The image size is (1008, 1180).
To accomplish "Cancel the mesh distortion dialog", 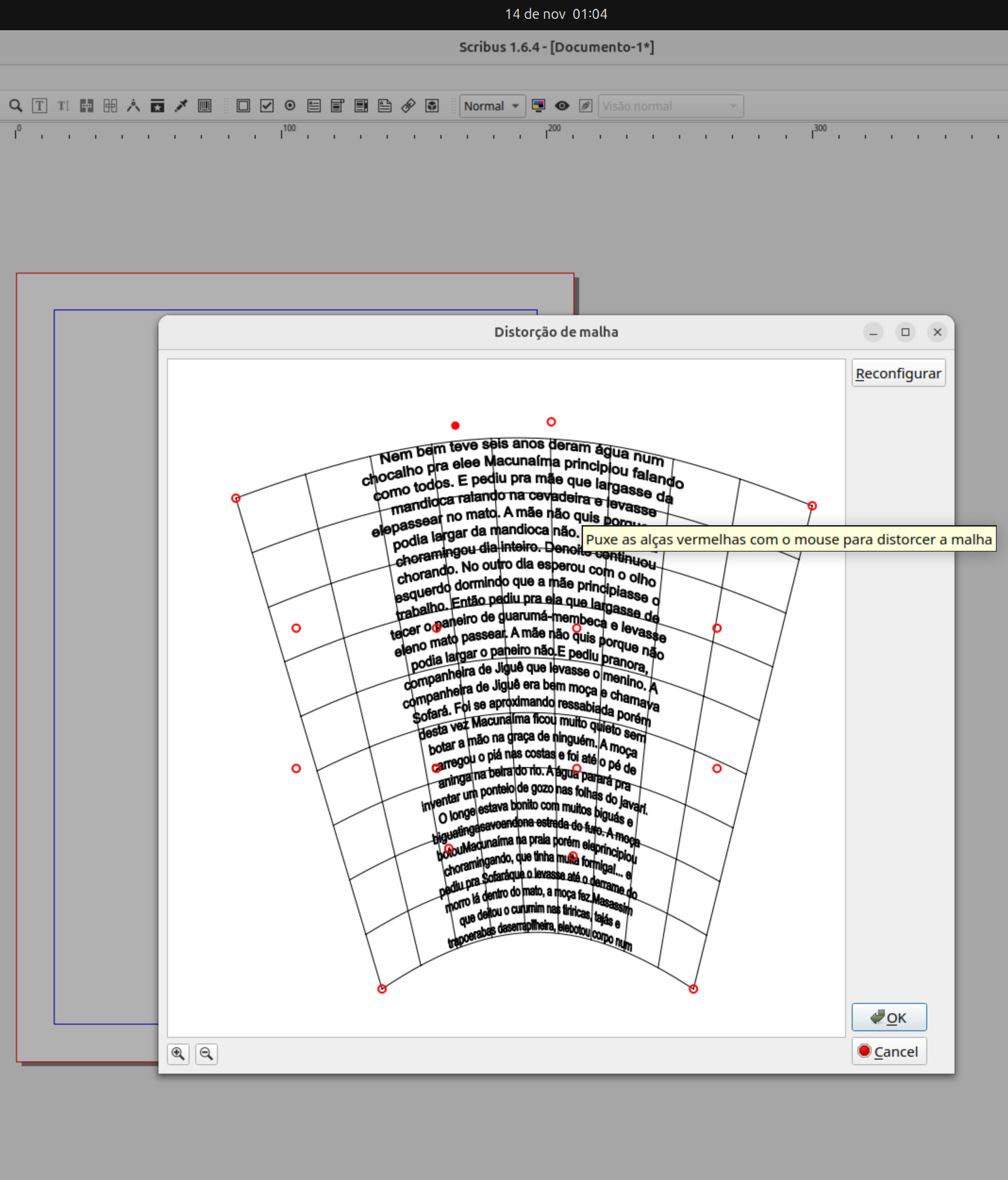I will (x=889, y=1052).
